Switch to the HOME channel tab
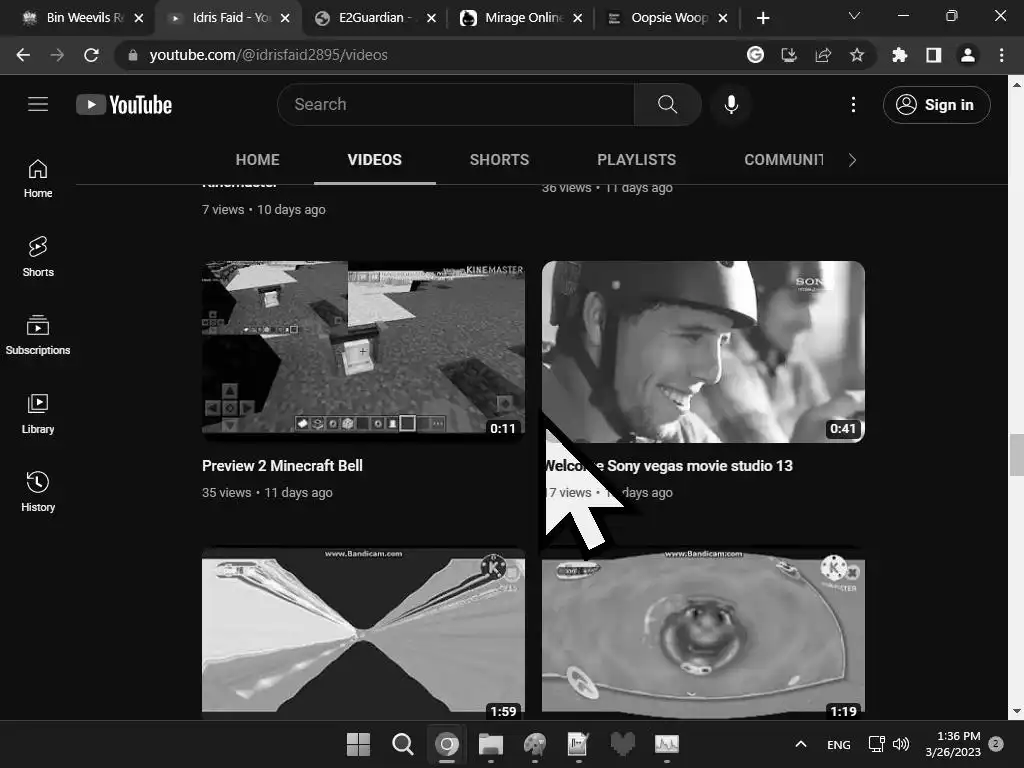The width and height of the screenshot is (1024, 768). (257, 160)
